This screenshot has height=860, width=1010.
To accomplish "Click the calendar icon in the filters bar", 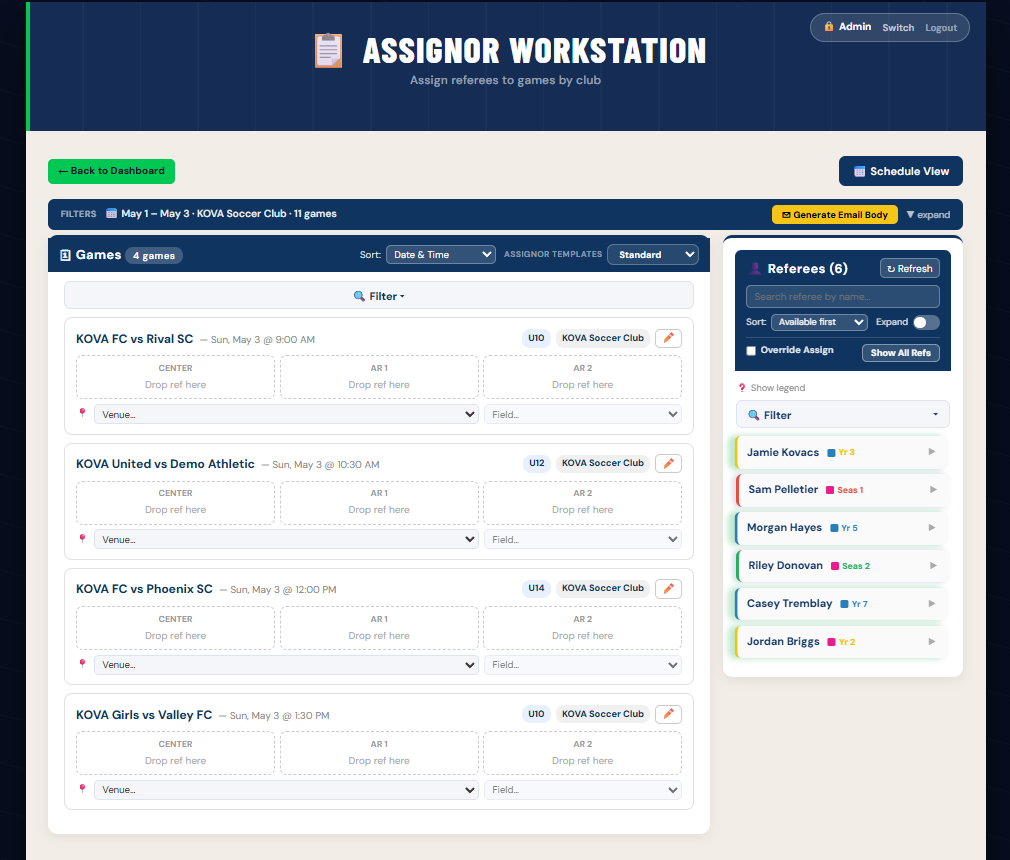I will tap(111, 213).
